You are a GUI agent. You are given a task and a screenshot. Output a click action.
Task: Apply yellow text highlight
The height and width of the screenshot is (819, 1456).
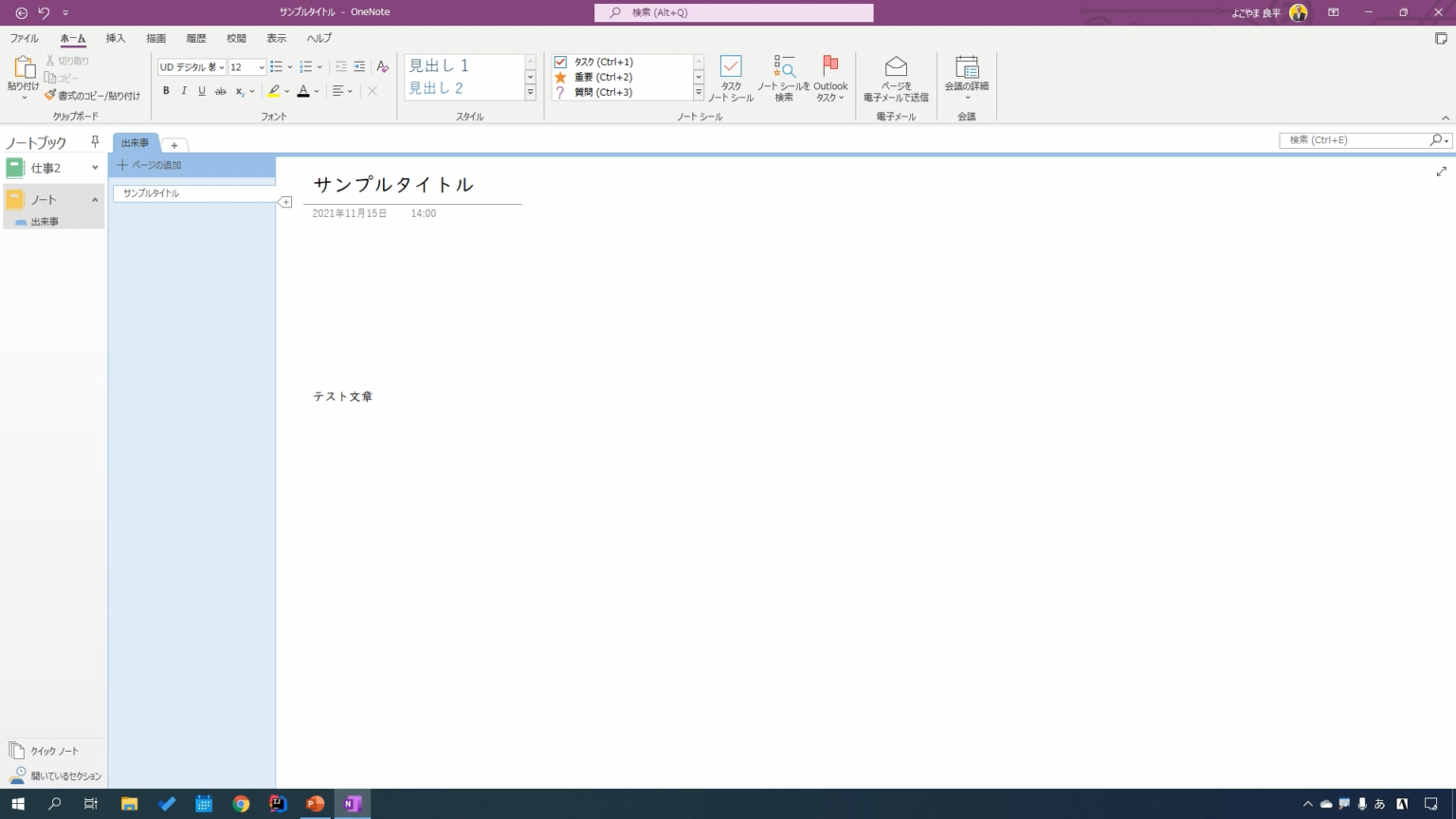click(273, 91)
